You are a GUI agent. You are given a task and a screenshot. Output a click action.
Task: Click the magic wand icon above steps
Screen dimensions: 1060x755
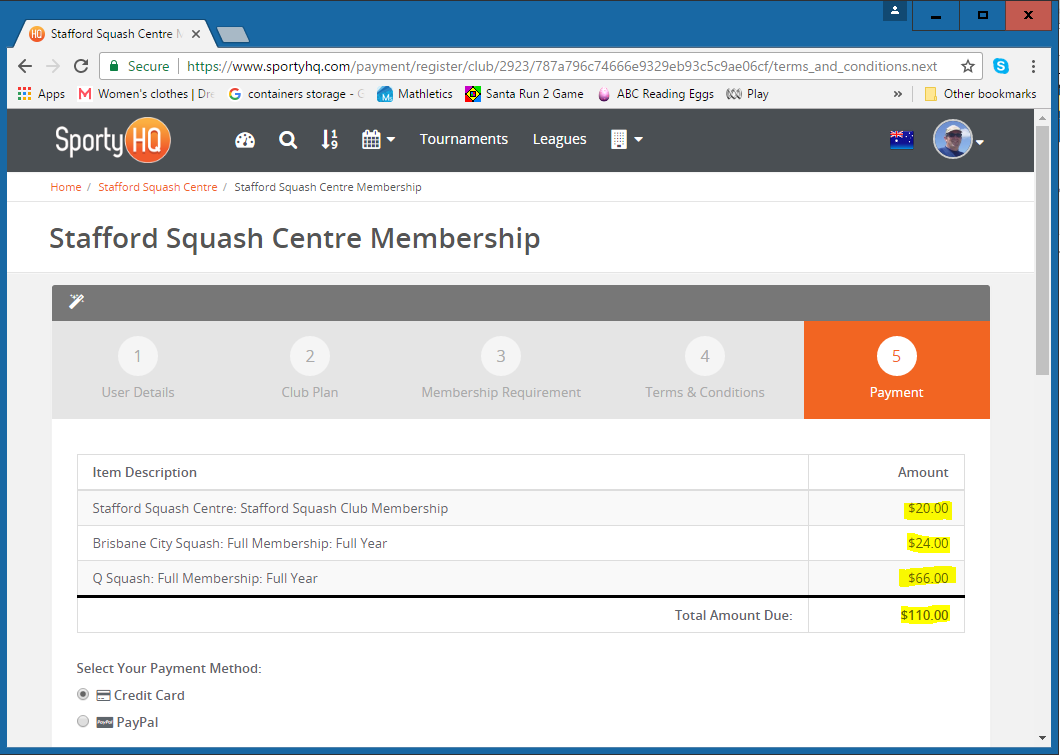pyautogui.click(x=76, y=302)
